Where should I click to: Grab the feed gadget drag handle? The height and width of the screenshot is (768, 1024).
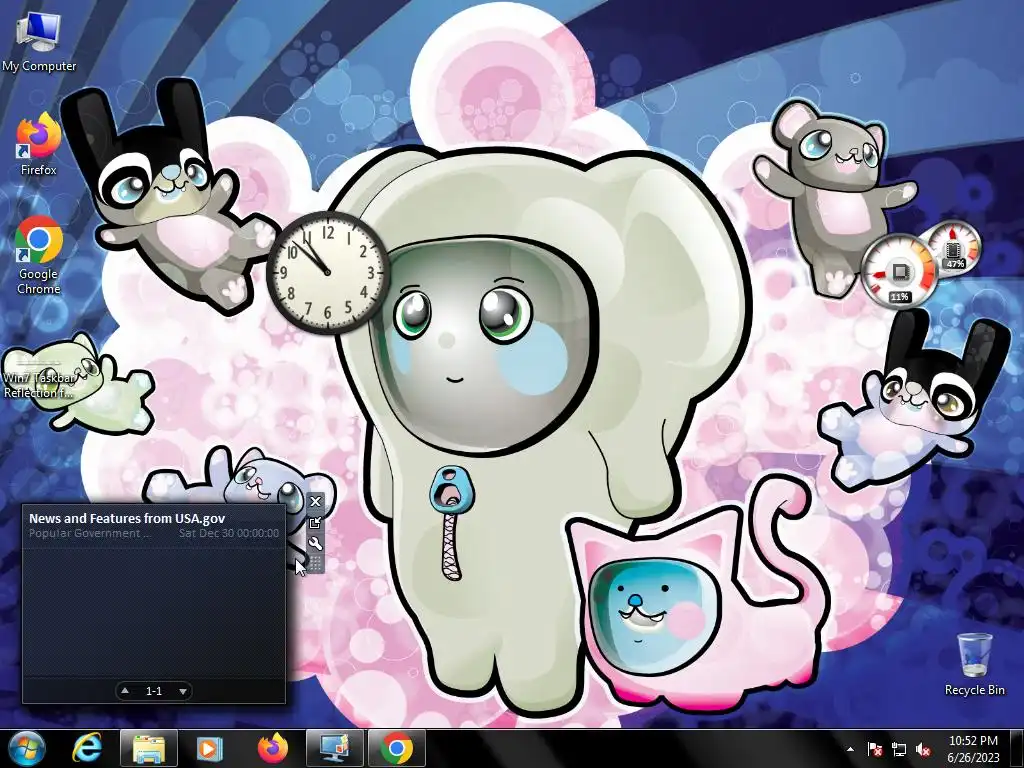315,564
